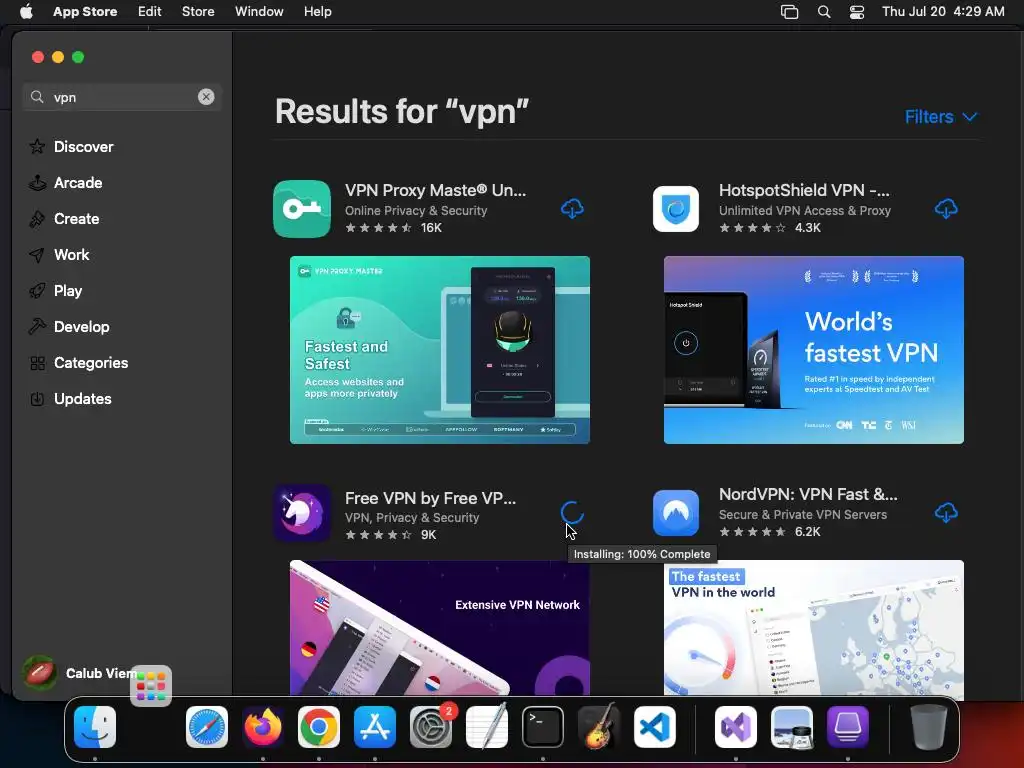
Task: Open Apple Configurator from the Dock
Action: tap(848, 727)
